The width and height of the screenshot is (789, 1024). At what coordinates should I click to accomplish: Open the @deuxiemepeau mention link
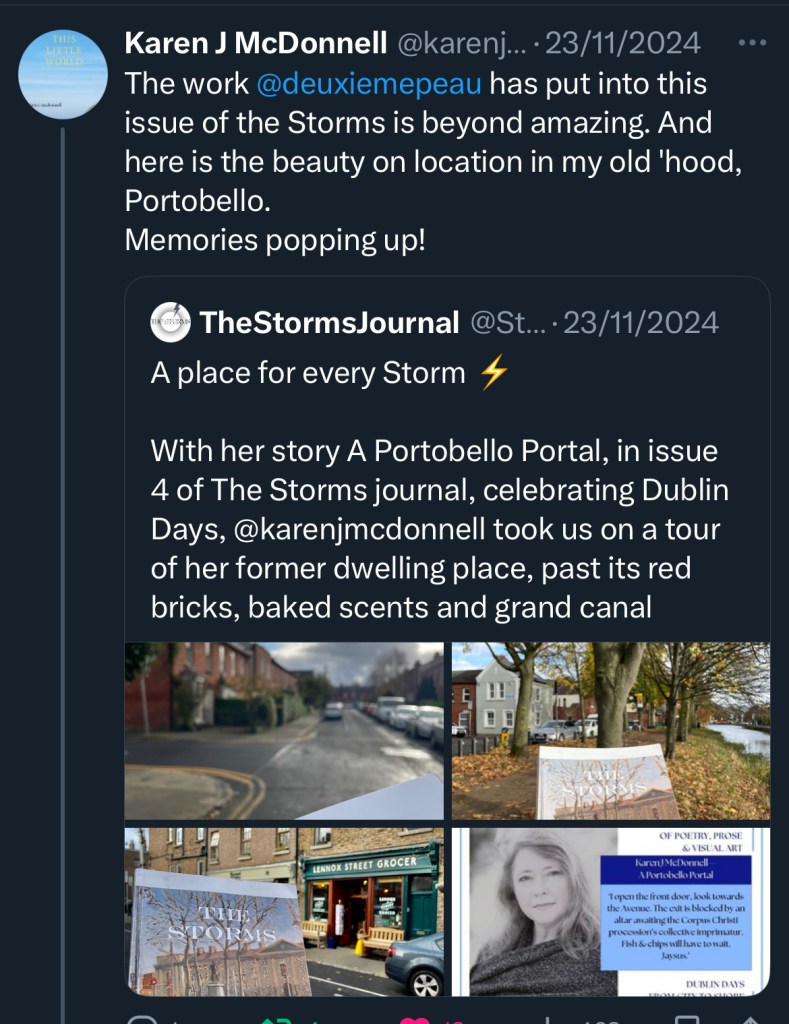[x=369, y=83]
